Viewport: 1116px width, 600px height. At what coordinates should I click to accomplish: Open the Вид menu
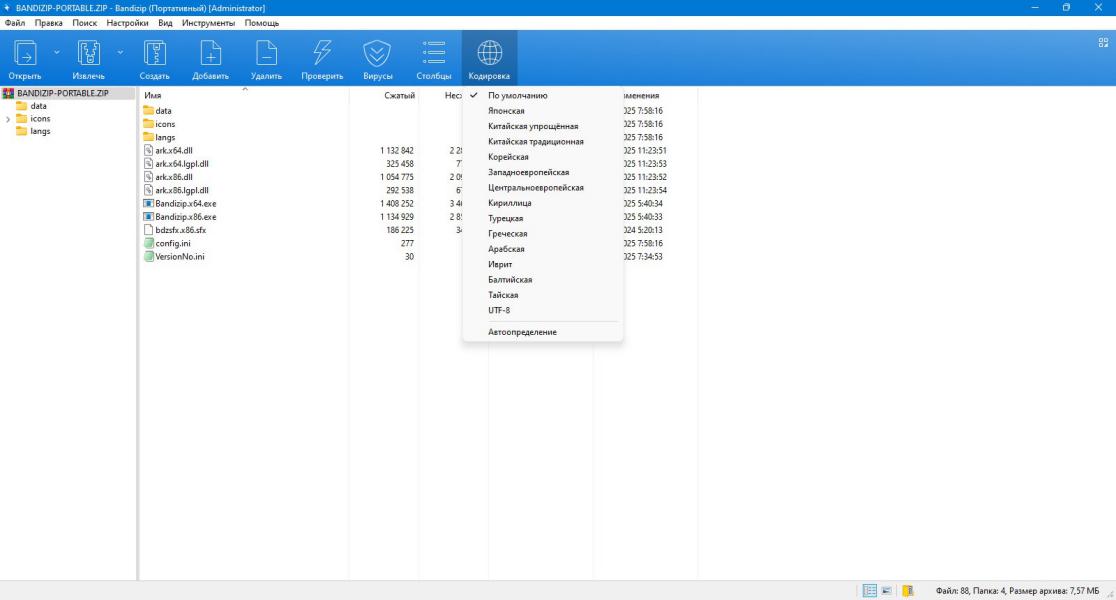click(165, 23)
